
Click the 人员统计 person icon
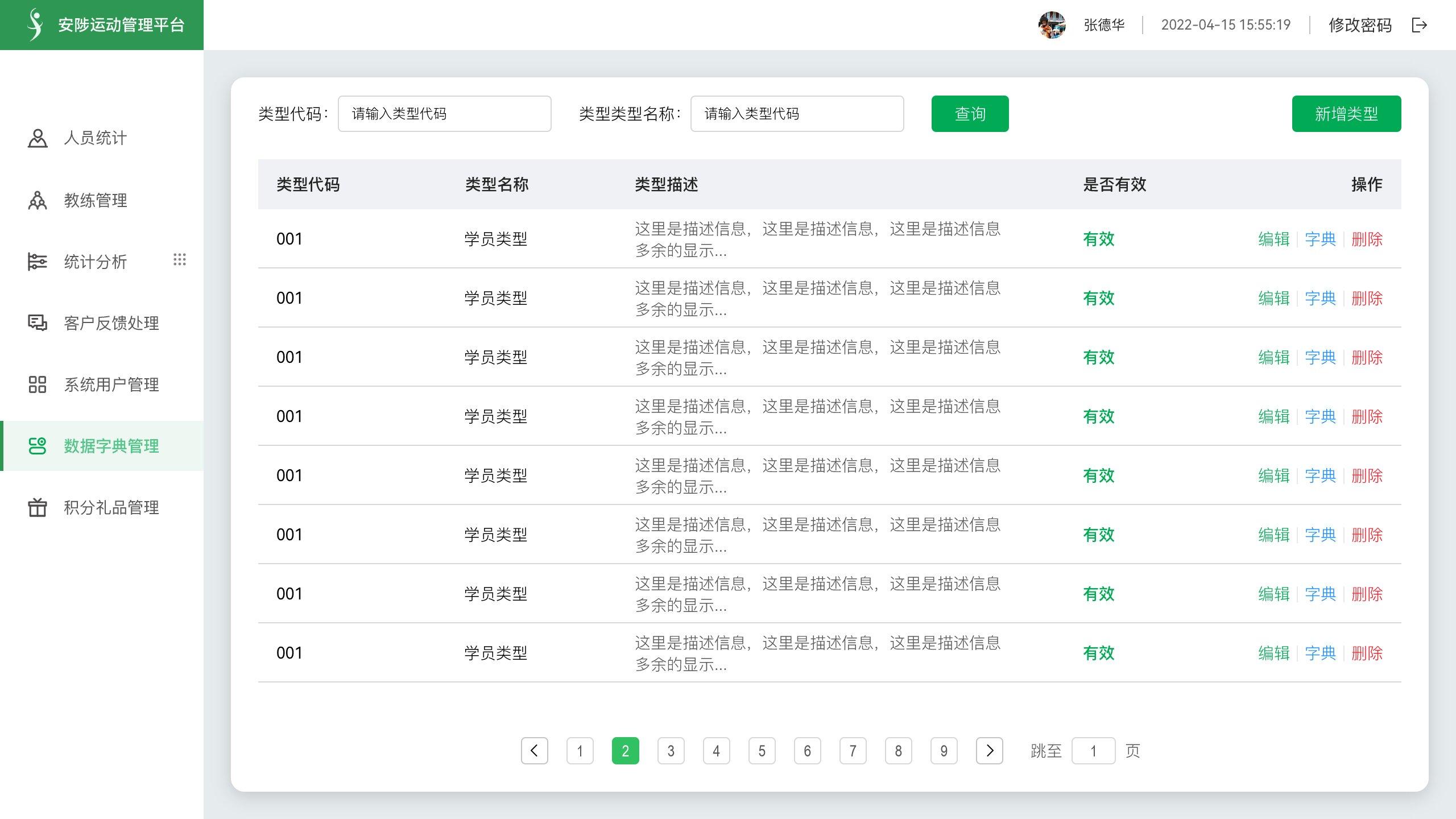pyautogui.click(x=38, y=138)
